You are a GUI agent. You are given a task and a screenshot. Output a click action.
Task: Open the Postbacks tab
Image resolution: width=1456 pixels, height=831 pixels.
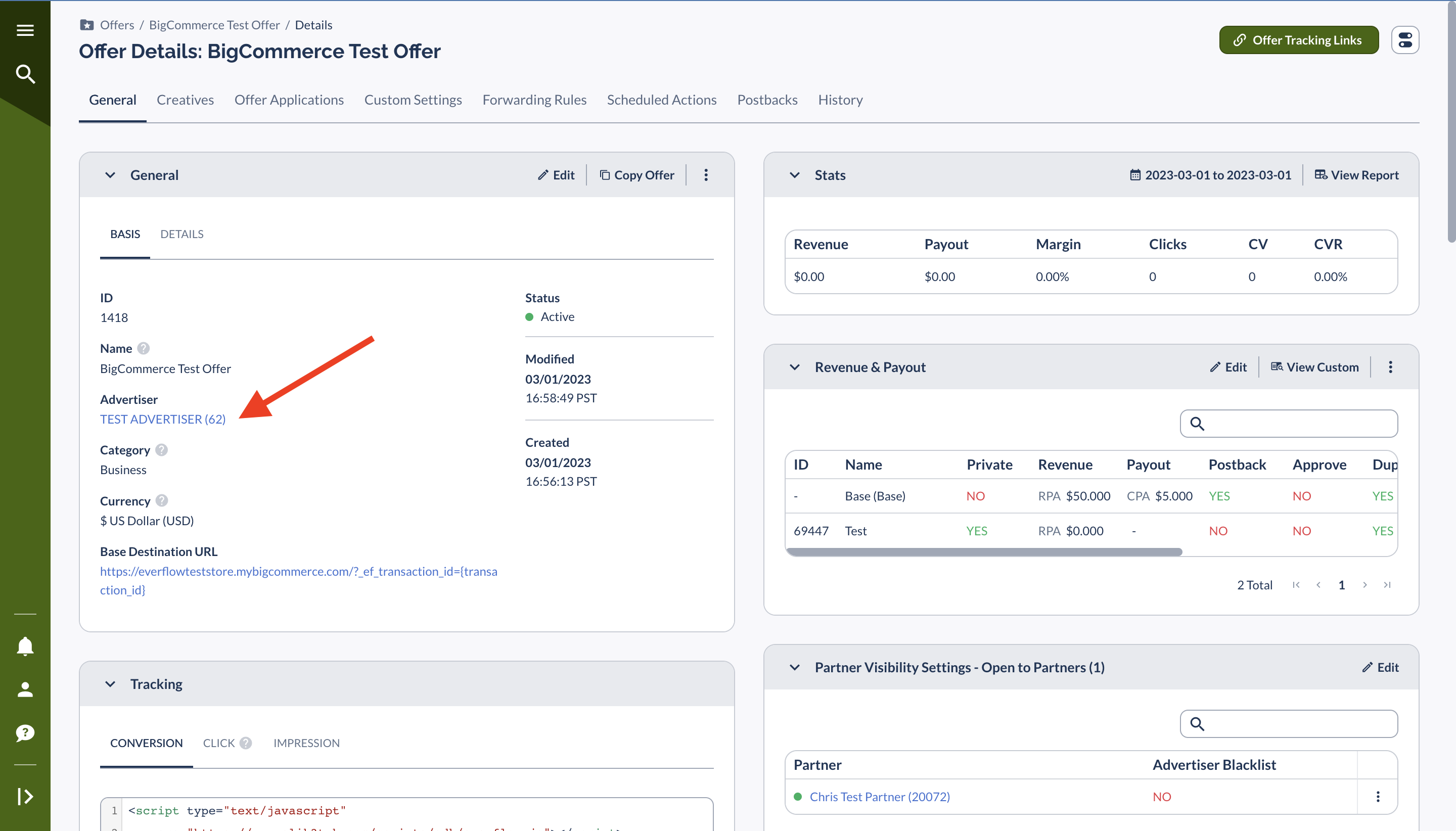[767, 100]
